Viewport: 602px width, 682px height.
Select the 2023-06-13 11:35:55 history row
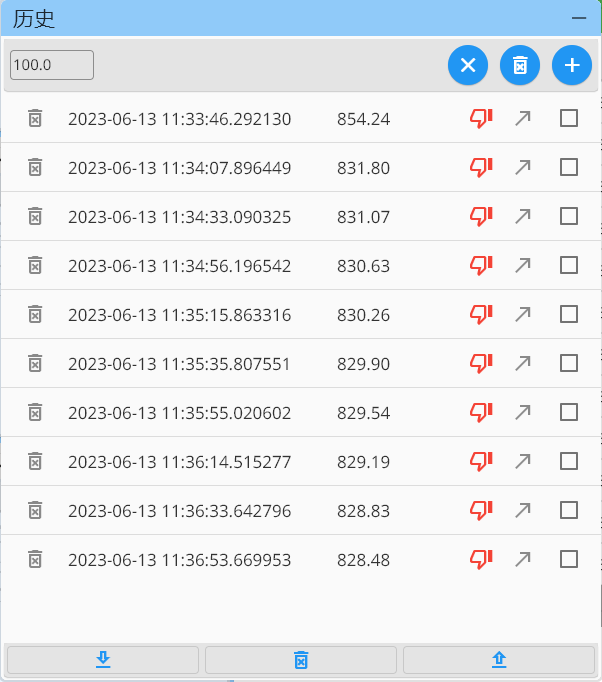(180, 412)
